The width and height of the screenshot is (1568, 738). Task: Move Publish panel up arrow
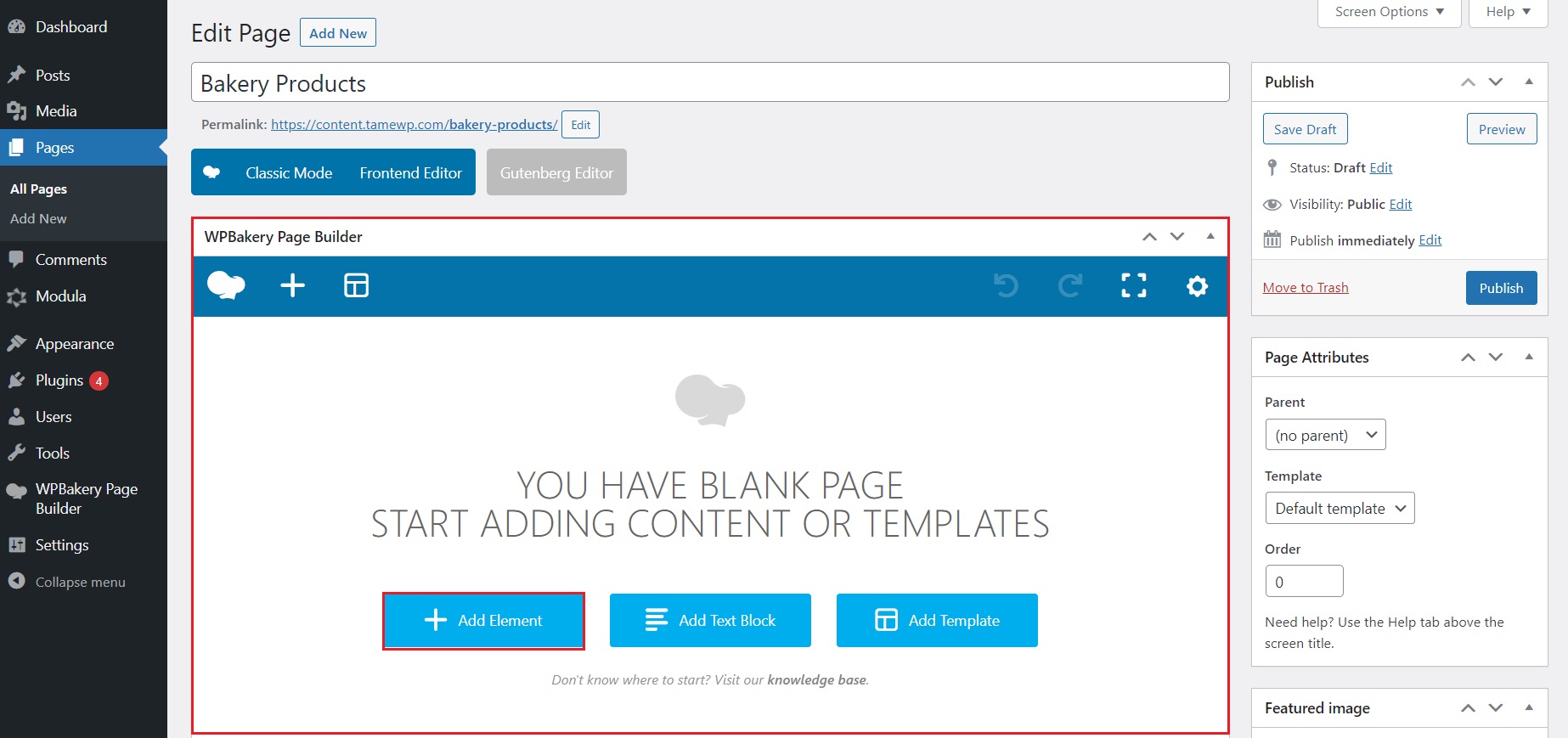pyautogui.click(x=1468, y=82)
